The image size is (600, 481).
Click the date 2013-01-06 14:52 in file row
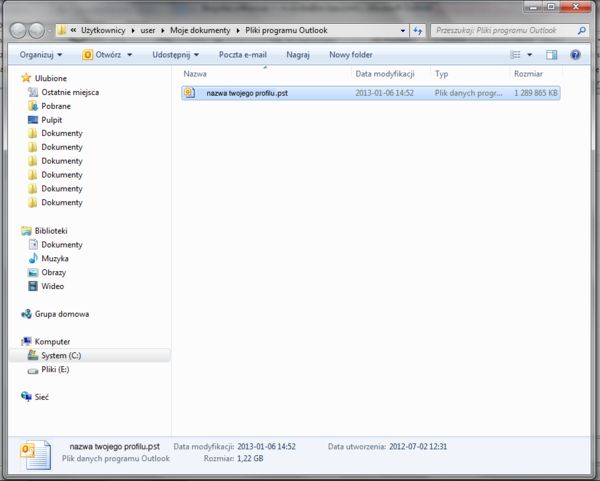(384, 93)
